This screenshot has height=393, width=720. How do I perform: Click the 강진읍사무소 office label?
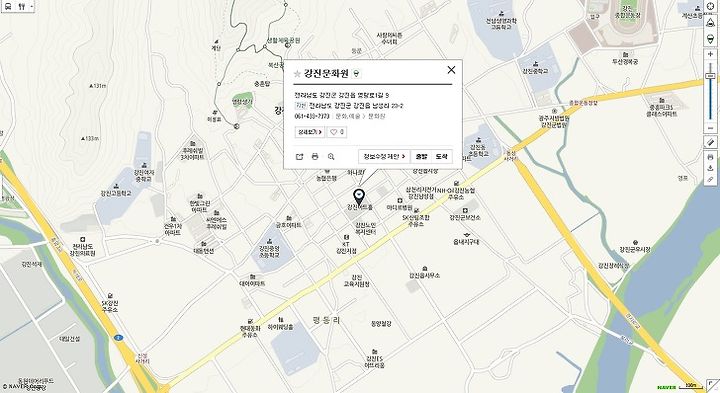point(424,275)
